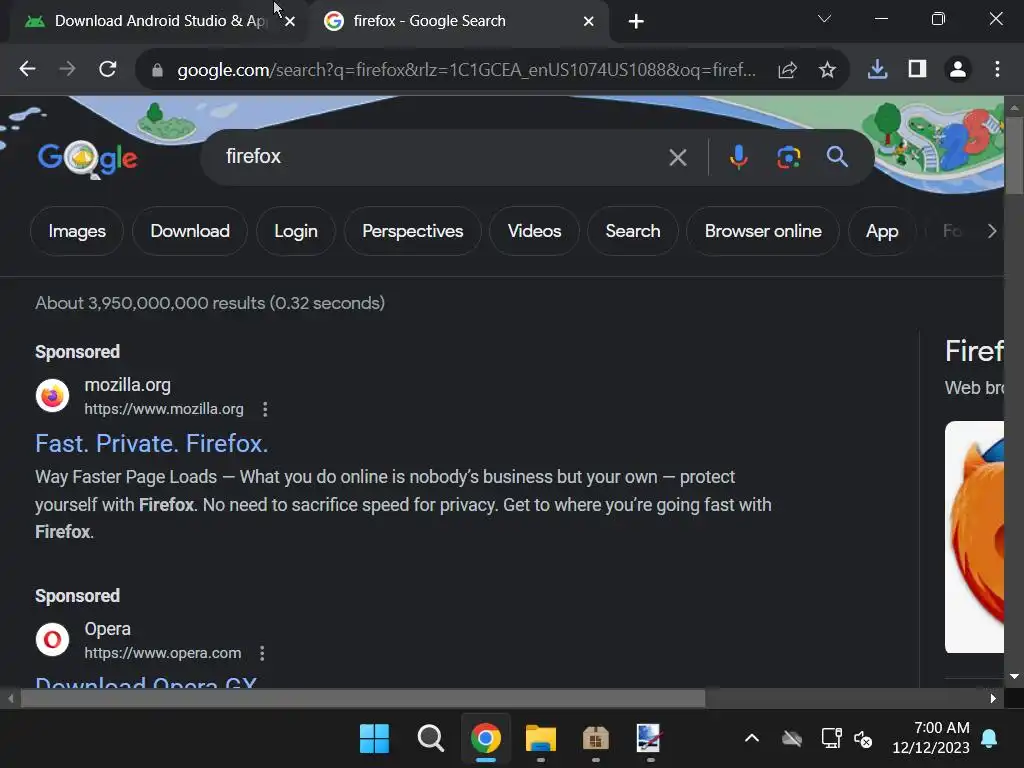
Task: Show hidden system tray icons
Action: point(752,739)
